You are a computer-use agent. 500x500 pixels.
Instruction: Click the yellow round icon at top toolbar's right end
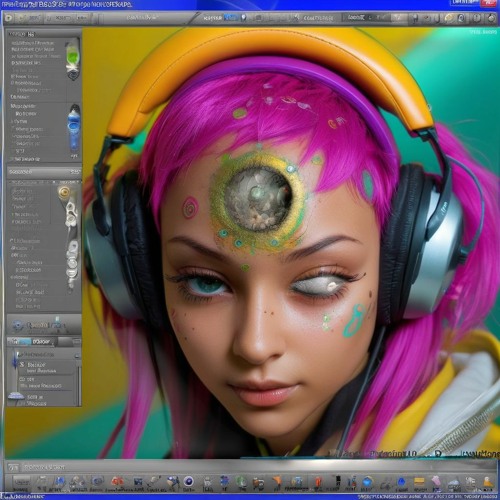pos(449,18)
